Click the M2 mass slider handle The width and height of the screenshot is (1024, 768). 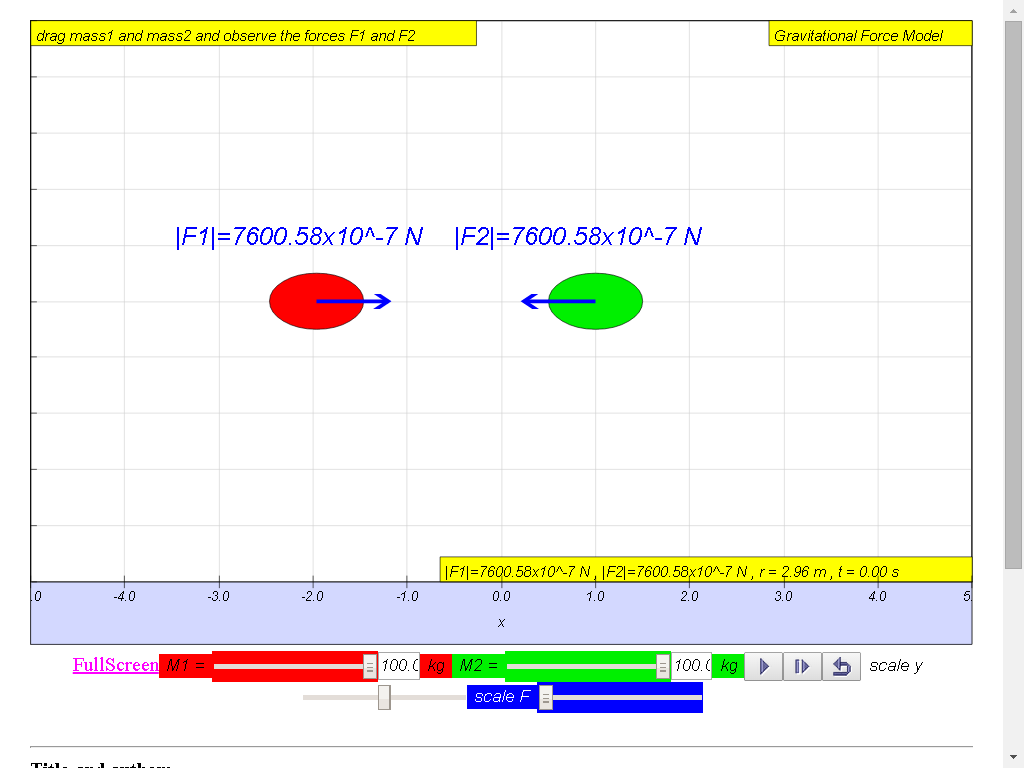[x=662, y=667]
